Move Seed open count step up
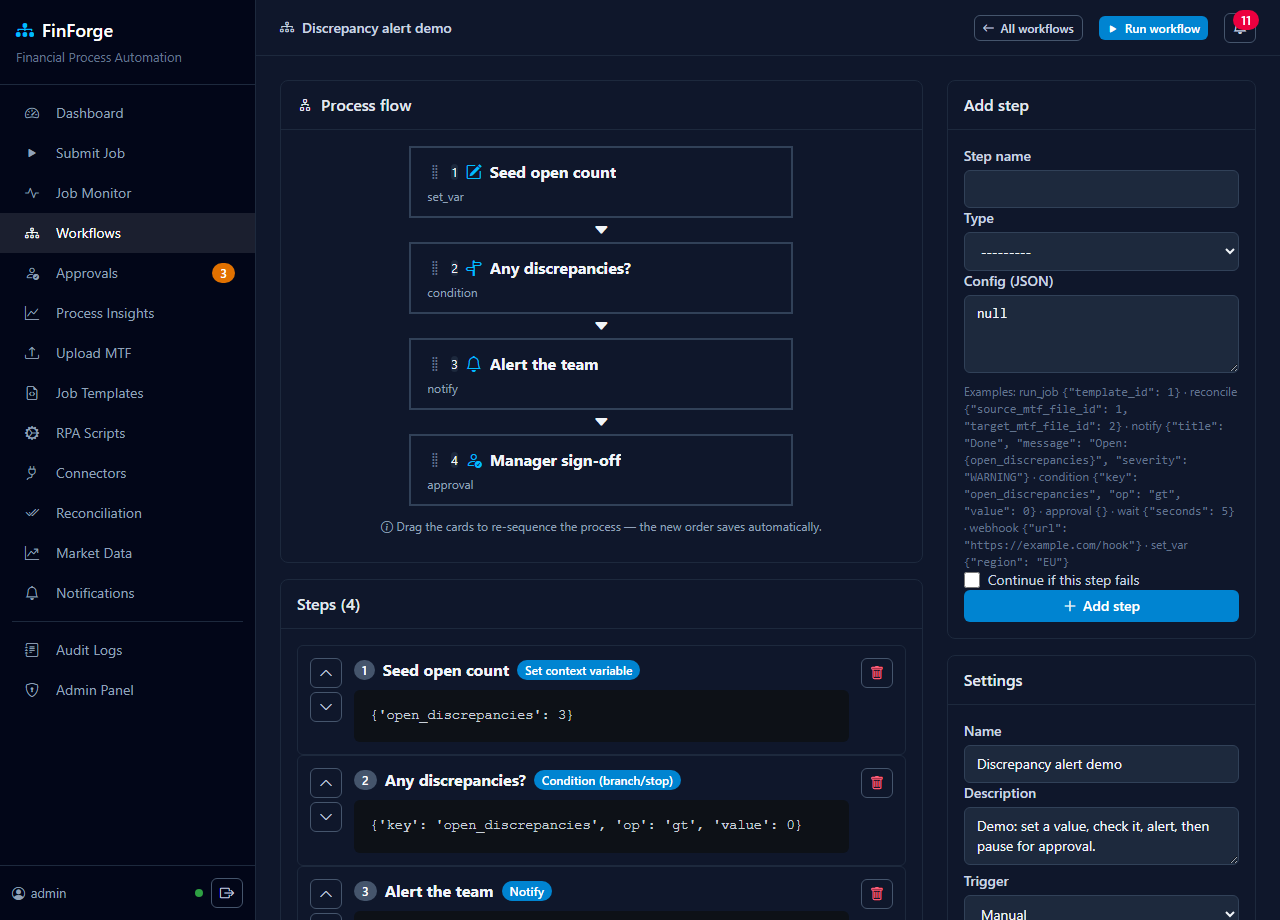Image resolution: width=1280 pixels, height=920 pixels. coord(326,673)
